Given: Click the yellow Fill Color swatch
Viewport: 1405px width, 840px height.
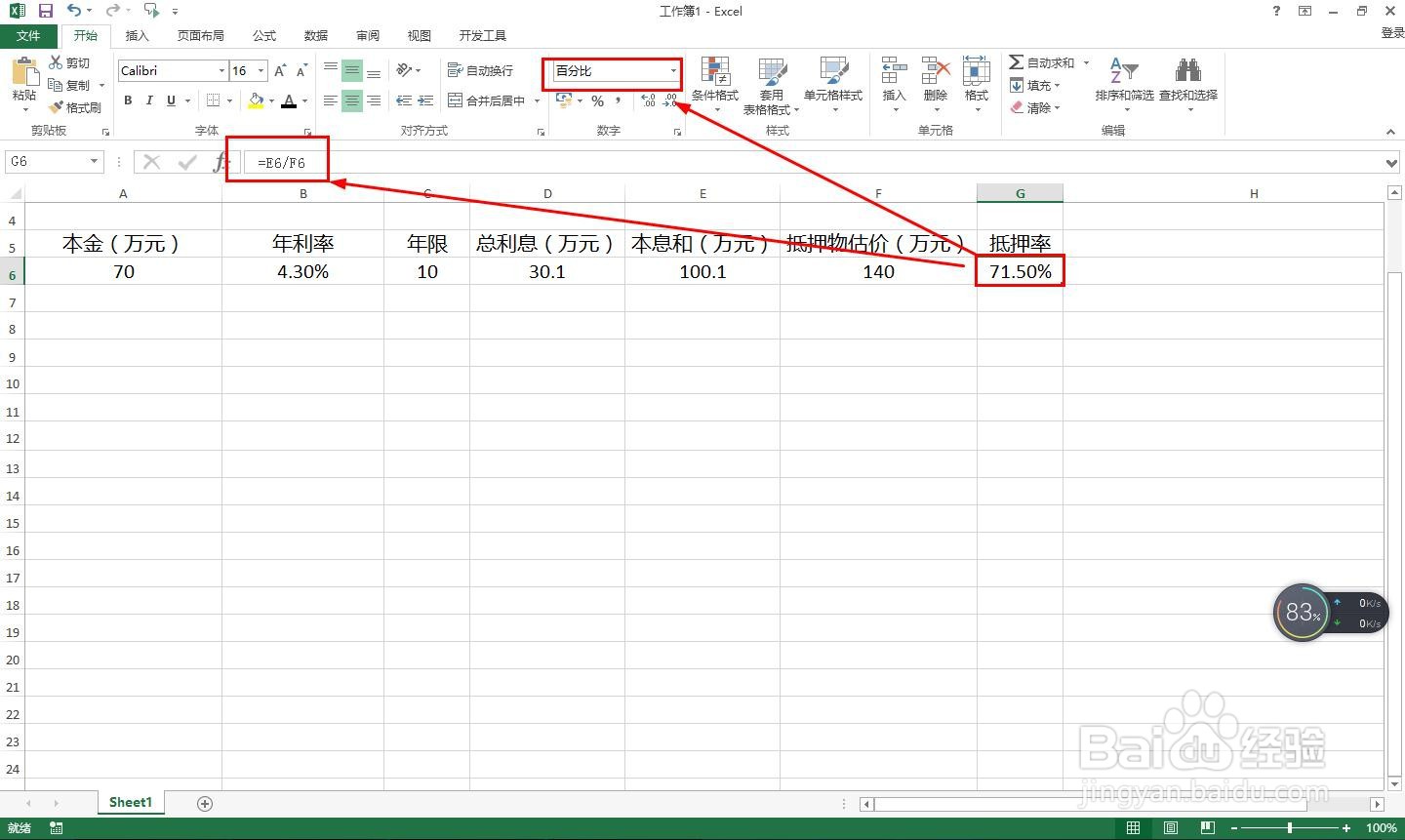Looking at the screenshot, I should pos(256,100).
